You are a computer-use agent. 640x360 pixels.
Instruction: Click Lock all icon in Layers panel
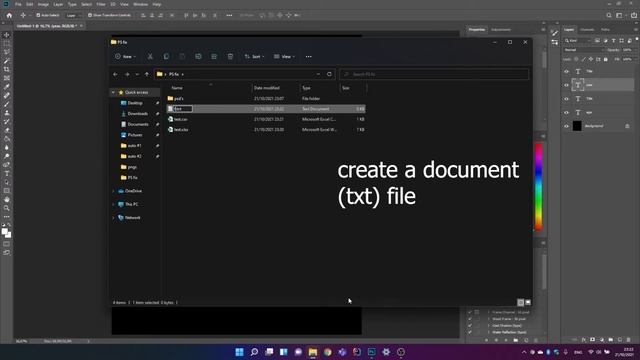click(606, 60)
